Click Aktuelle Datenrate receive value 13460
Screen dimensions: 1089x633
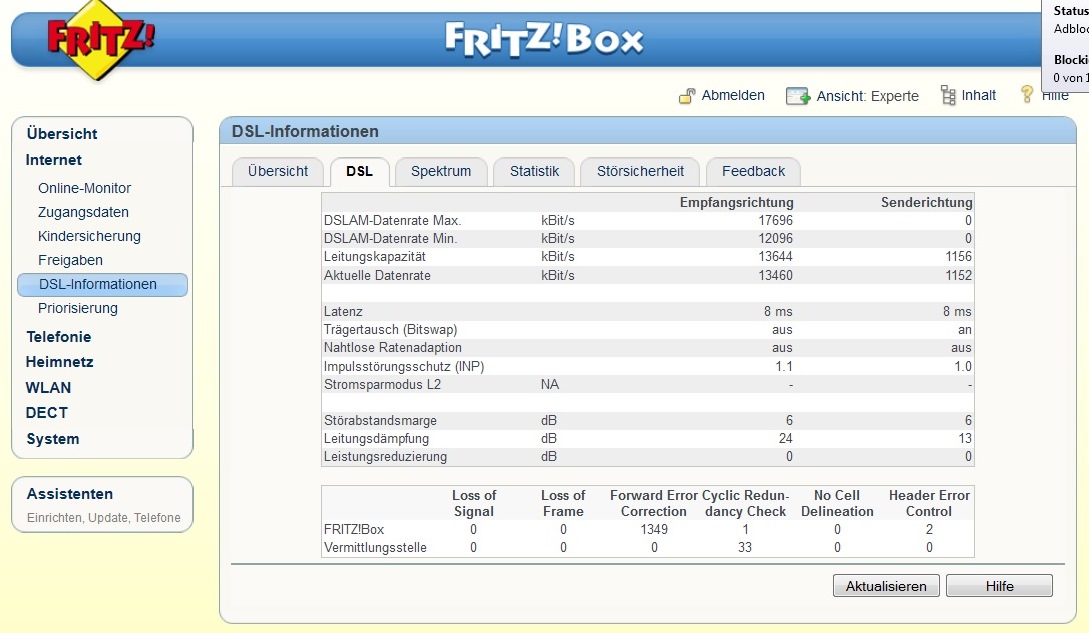775,275
